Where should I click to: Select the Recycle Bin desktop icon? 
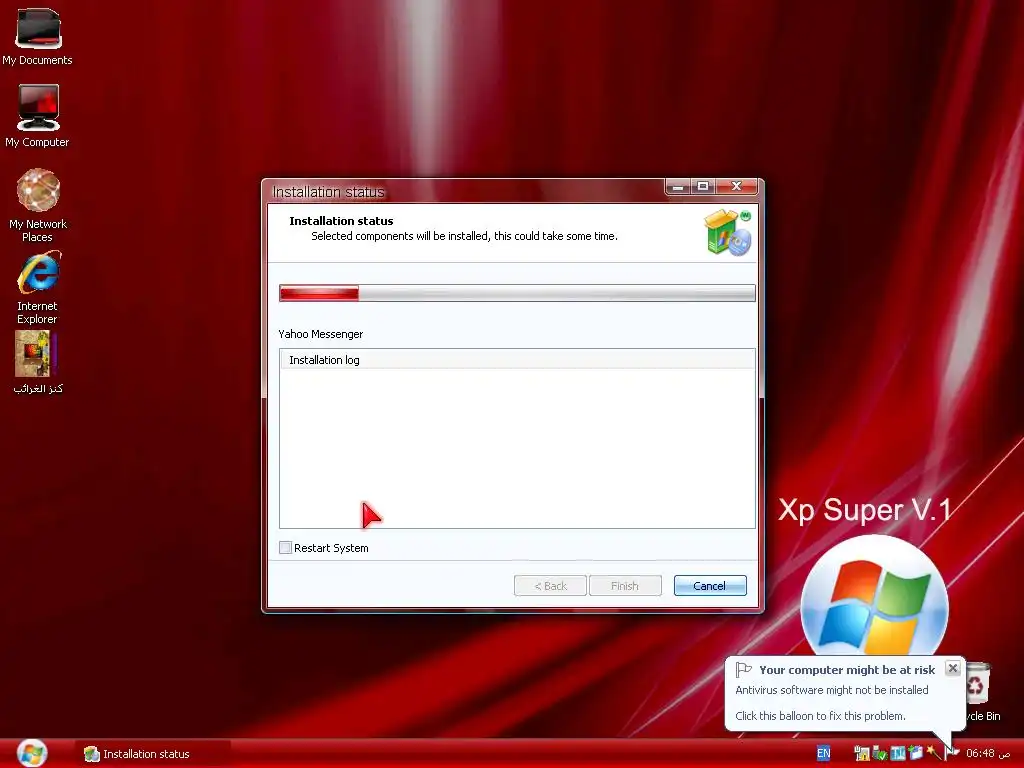(x=978, y=692)
